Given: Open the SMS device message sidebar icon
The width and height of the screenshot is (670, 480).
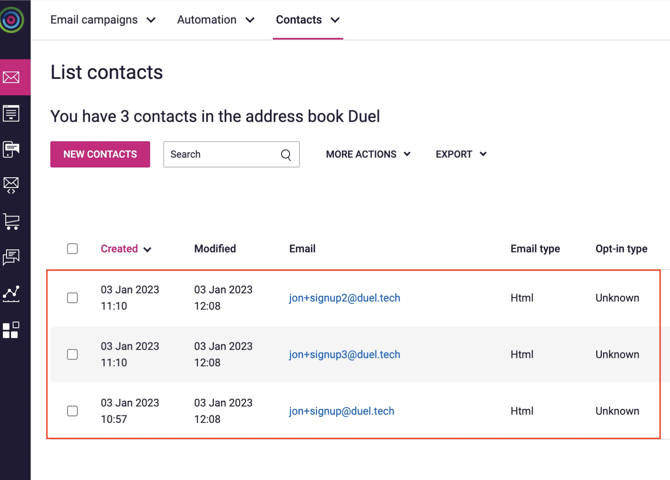Looking at the screenshot, I should click(x=12, y=149).
